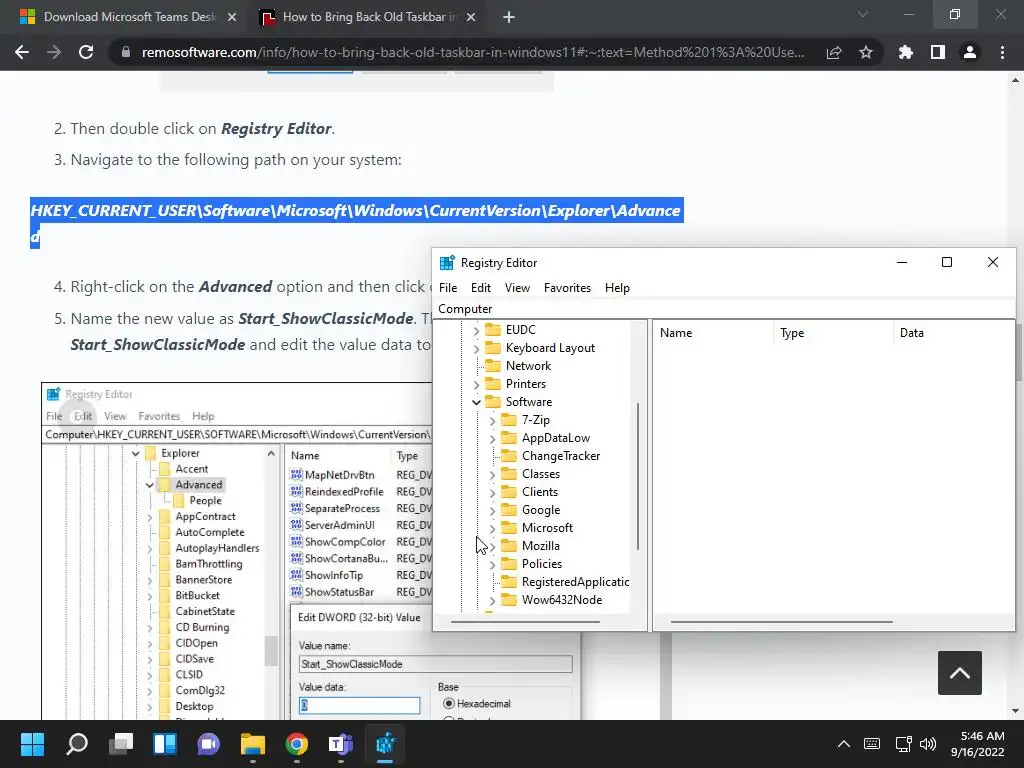Open the Registry Editor File menu
1024x768 pixels.
point(448,288)
